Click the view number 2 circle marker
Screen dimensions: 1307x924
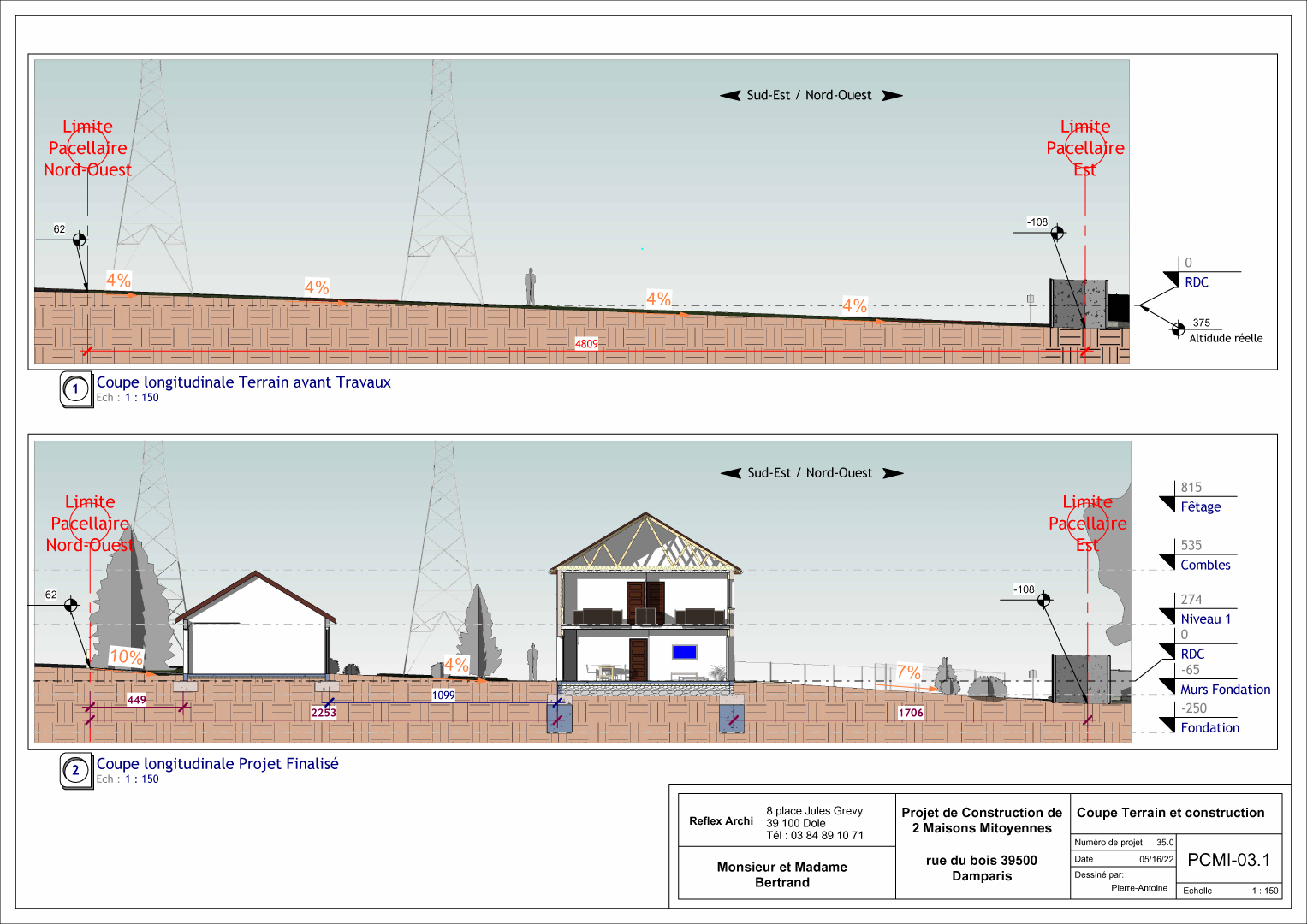pos(75,770)
